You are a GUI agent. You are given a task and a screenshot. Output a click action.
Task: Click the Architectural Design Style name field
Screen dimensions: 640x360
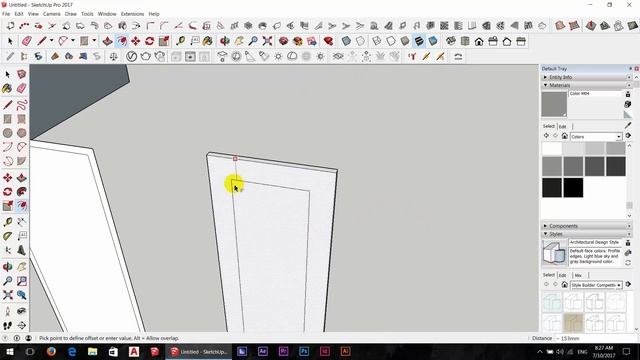(x=594, y=242)
